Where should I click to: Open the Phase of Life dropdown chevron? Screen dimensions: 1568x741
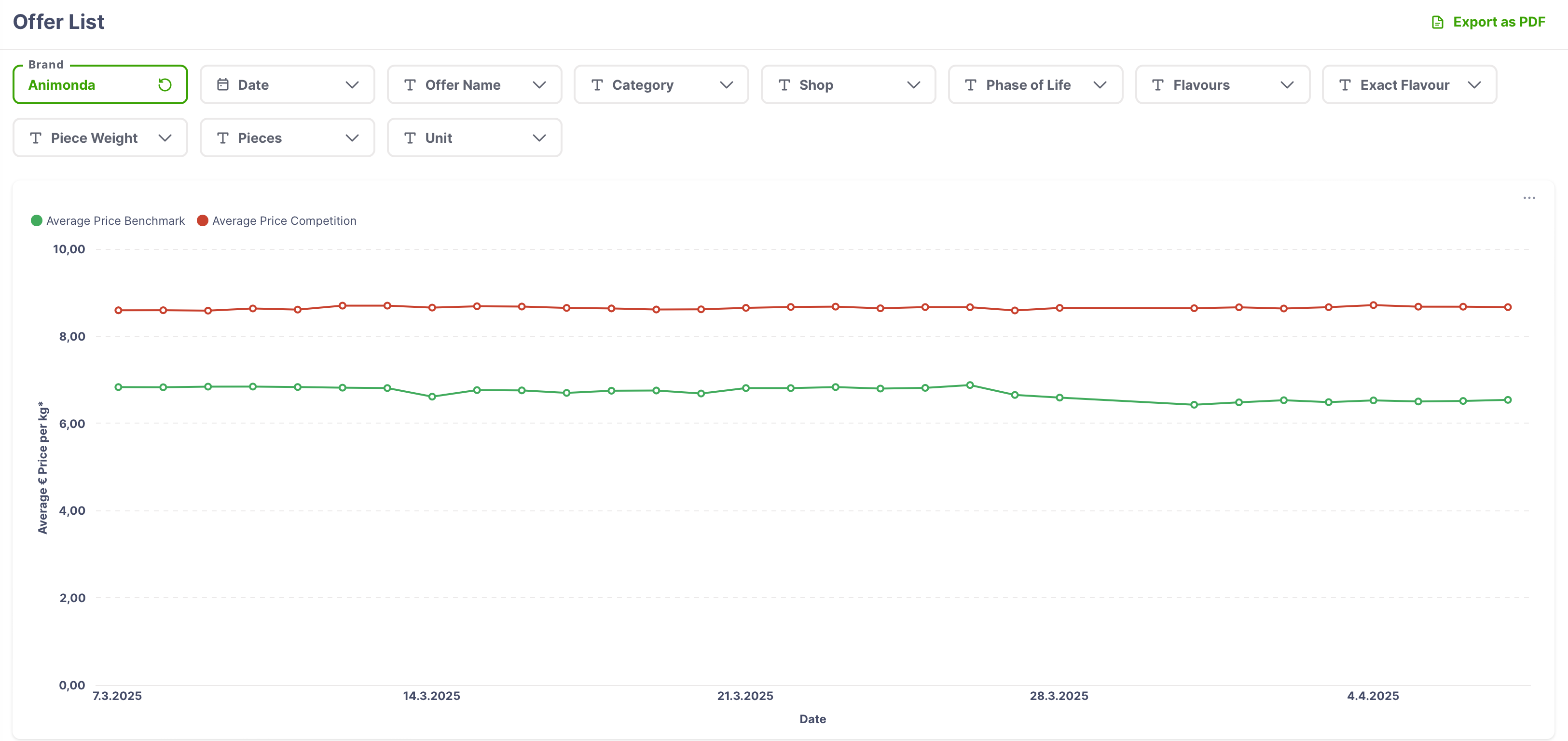[1100, 84]
